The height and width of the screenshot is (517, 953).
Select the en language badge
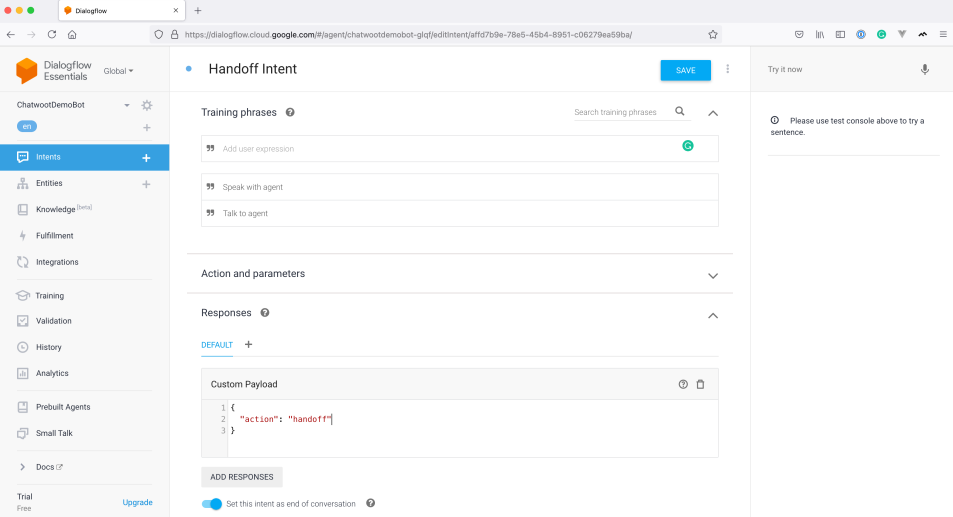pyautogui.click(x=27, y=126)
